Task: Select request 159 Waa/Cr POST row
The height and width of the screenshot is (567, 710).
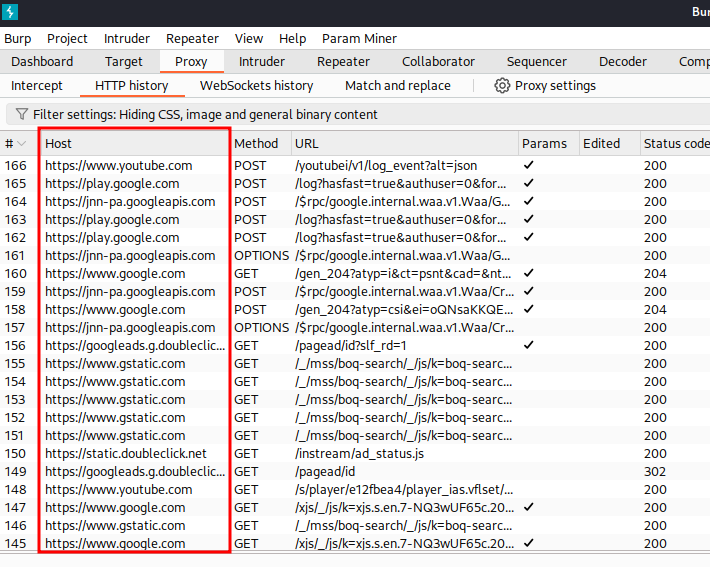Action: pos(355,292)
